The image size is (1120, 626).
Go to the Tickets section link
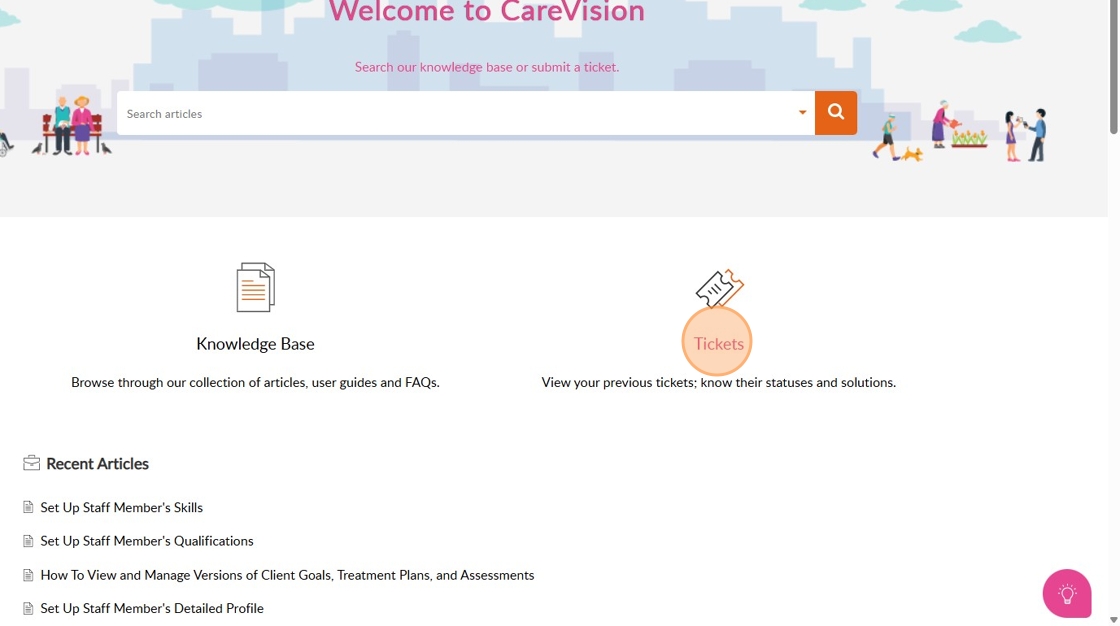coord(719,344)
